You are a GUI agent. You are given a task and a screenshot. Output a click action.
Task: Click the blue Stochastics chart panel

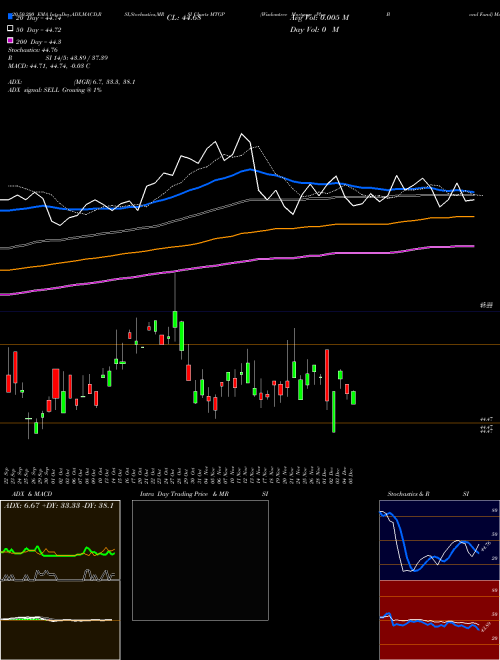tap(439, 540)
